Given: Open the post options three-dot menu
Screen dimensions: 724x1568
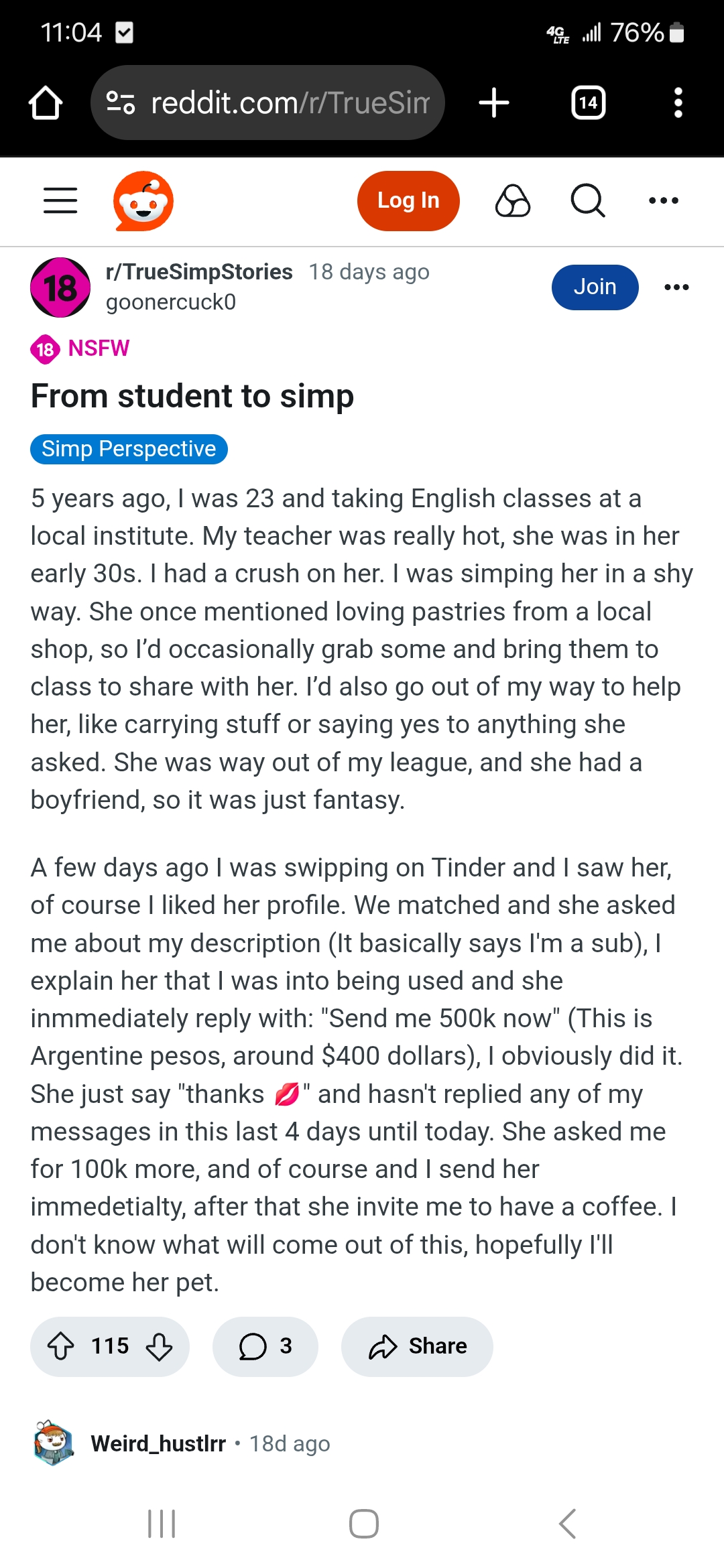Looking at the screenshot, I should point(676,287).
